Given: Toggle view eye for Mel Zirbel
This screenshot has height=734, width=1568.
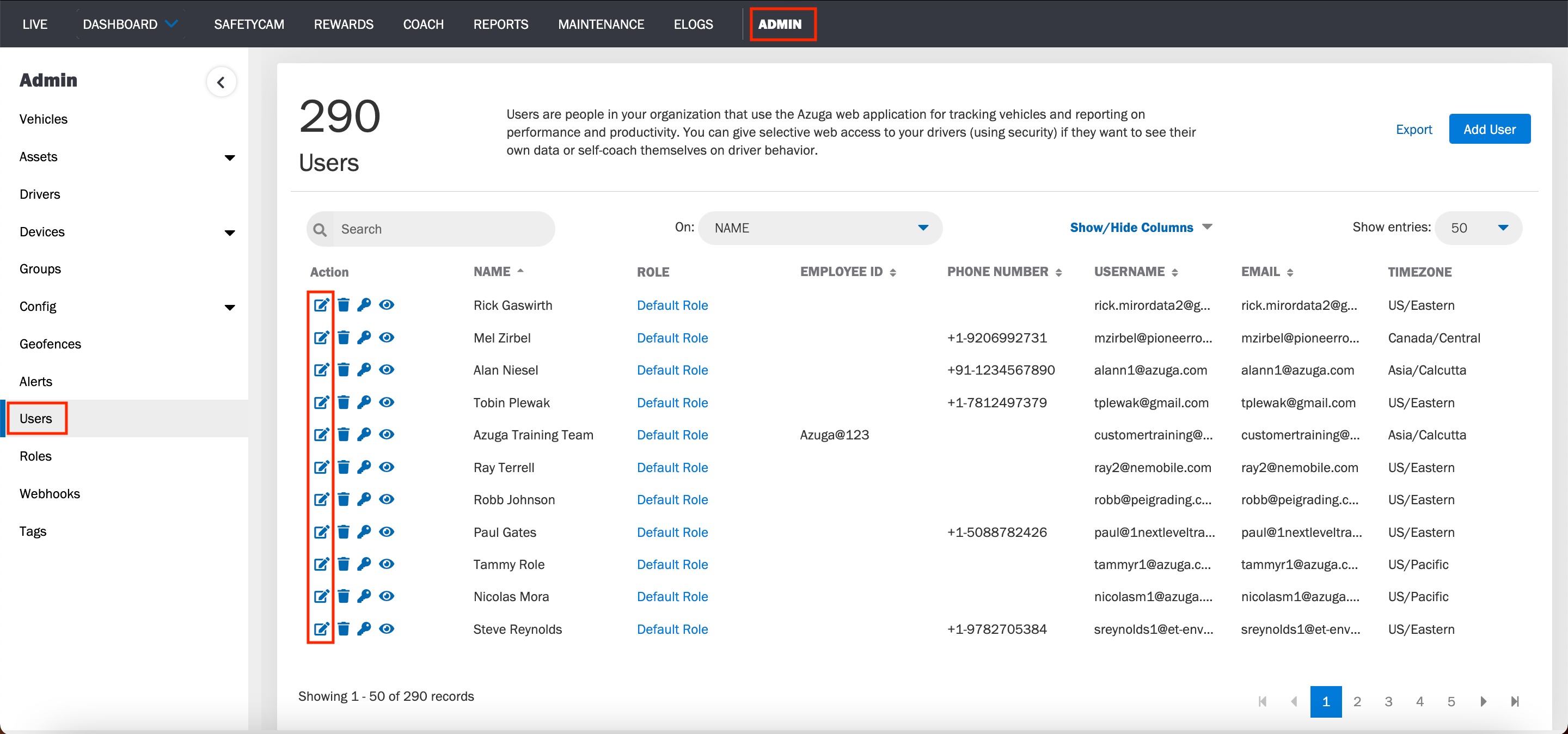Looking at the screenshot, I should click(x=387, y=337).
